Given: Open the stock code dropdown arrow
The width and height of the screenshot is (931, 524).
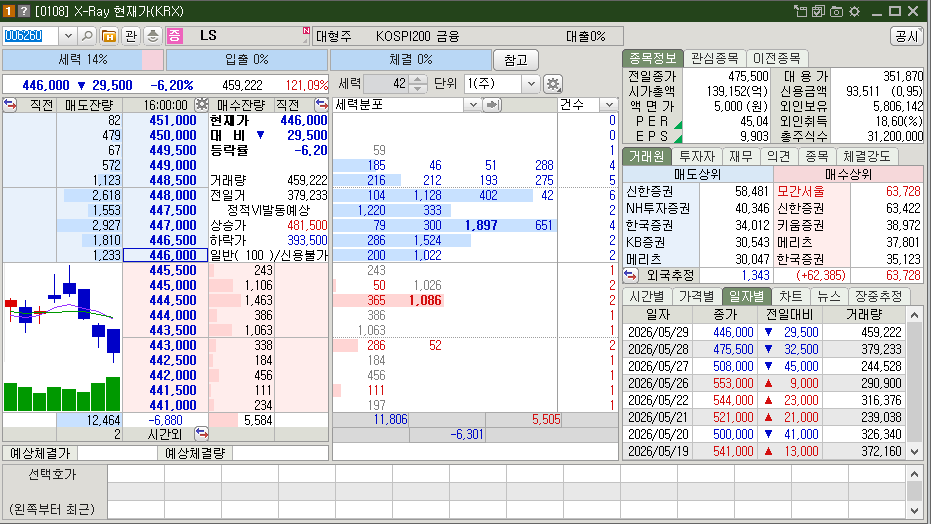Looking at the screenshot, I should coord(68,36).
